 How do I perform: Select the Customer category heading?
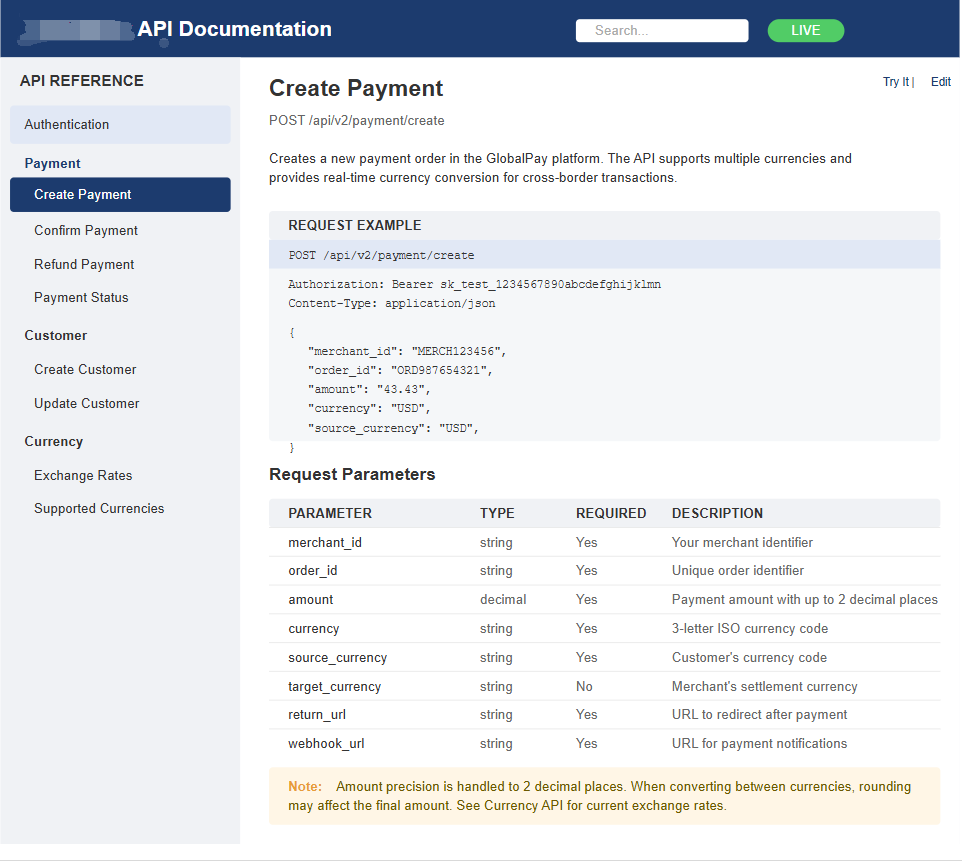pyautogui.click(x=56, y=336)
